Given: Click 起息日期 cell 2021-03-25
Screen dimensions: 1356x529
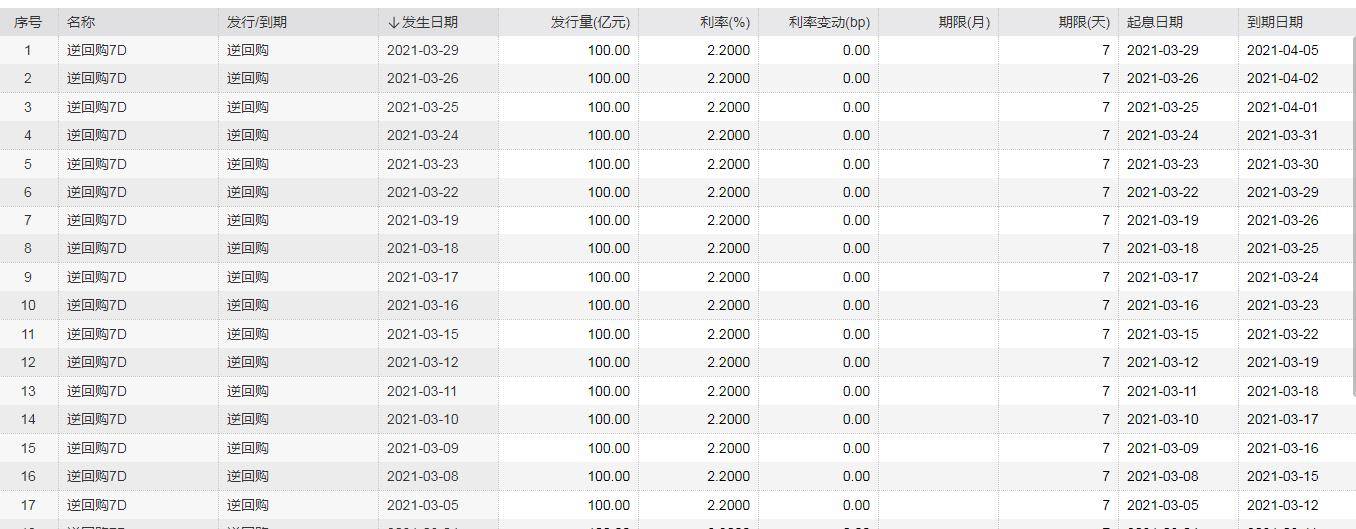Looking at the screenshot, I should (x=1163, y=107).
